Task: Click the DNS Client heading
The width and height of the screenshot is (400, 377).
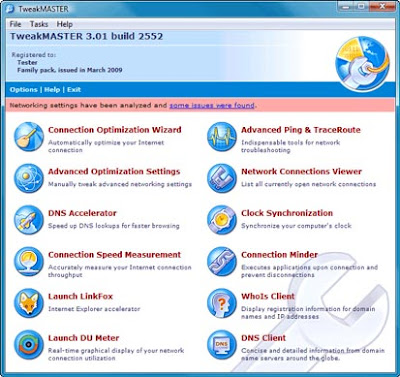Action: click(x=264, y=338)
